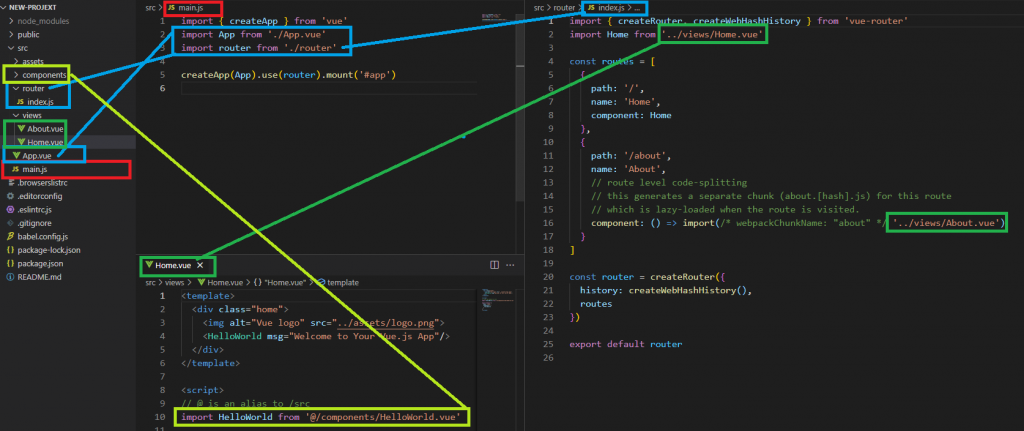Collapse the views folder
Image resolution: width=1024 pixels, height=431 pixels.
[17, 115]
